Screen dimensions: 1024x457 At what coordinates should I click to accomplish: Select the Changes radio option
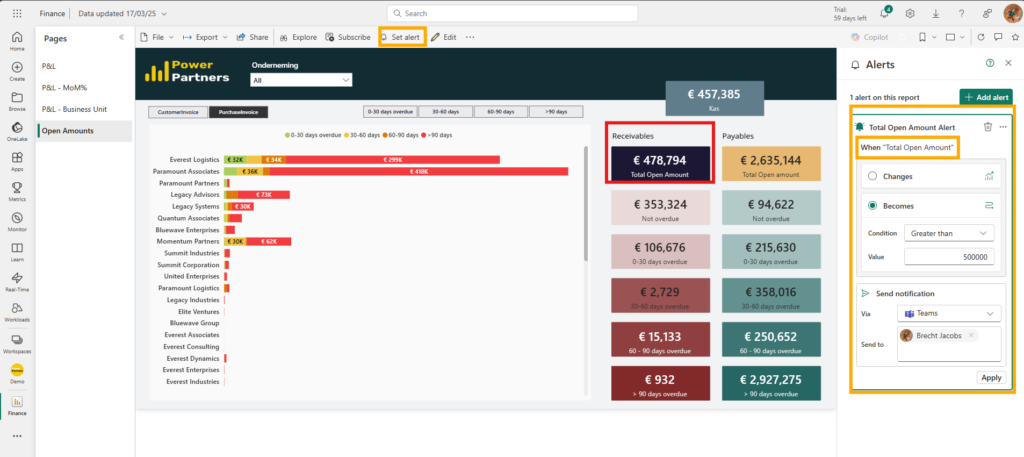[x=872, y=176]
